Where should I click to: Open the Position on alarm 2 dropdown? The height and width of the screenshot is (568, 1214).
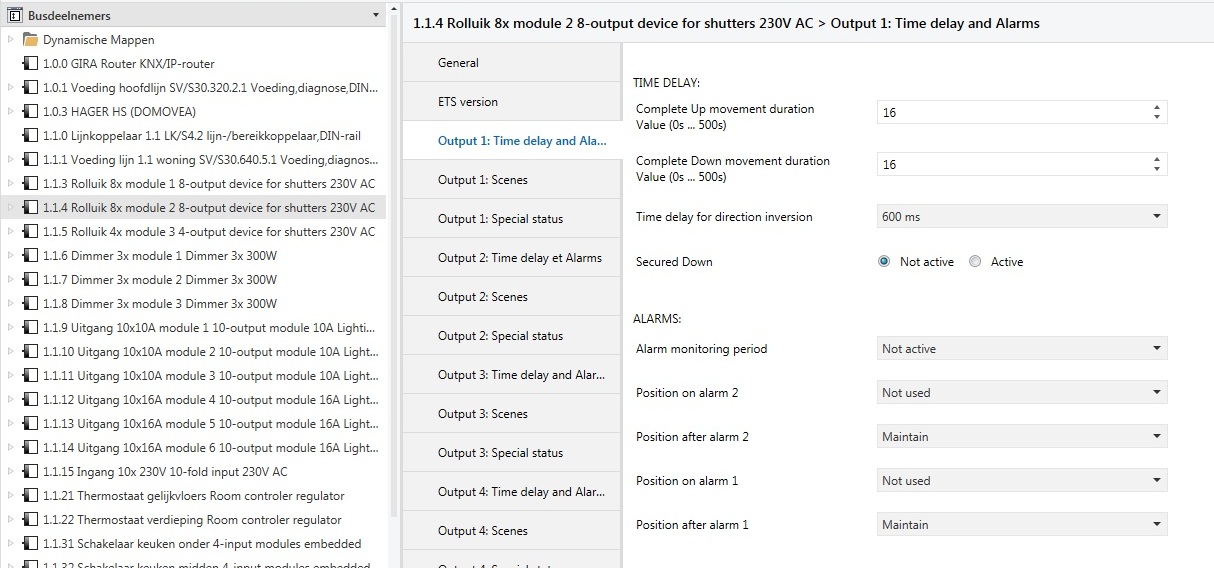pyautogui.click(x=1021, y=393)
